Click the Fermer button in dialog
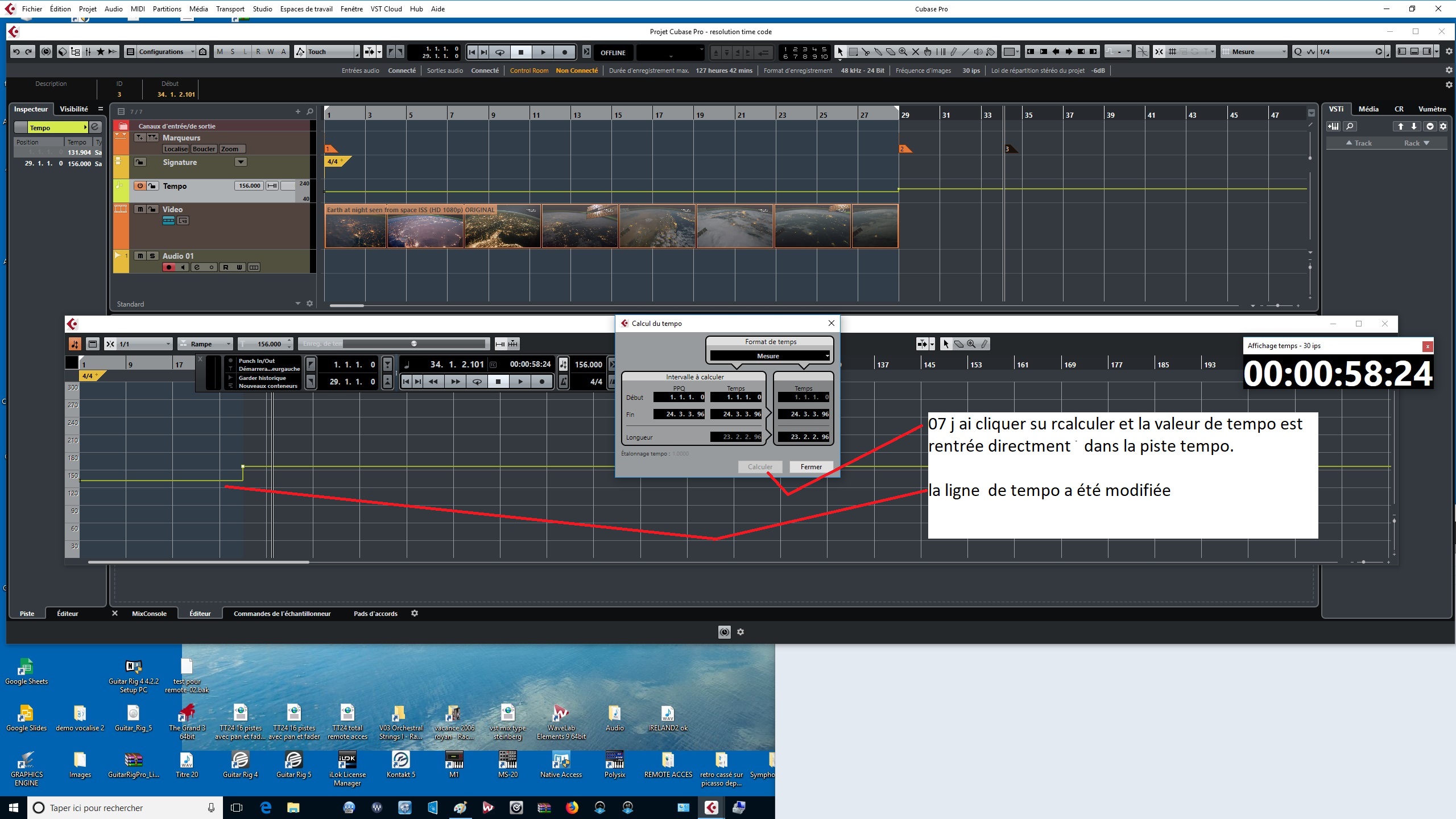The height and width of the screenshot is (819, 1456). click(x=810, y=467)
